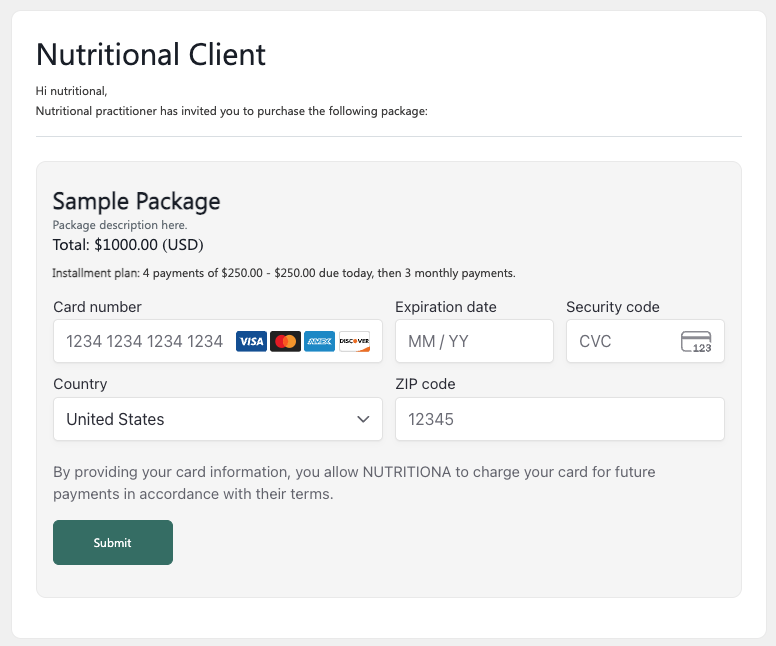The image size is (776, 646).
Task: Click the American Express card icon
Action: coord(319,341)
